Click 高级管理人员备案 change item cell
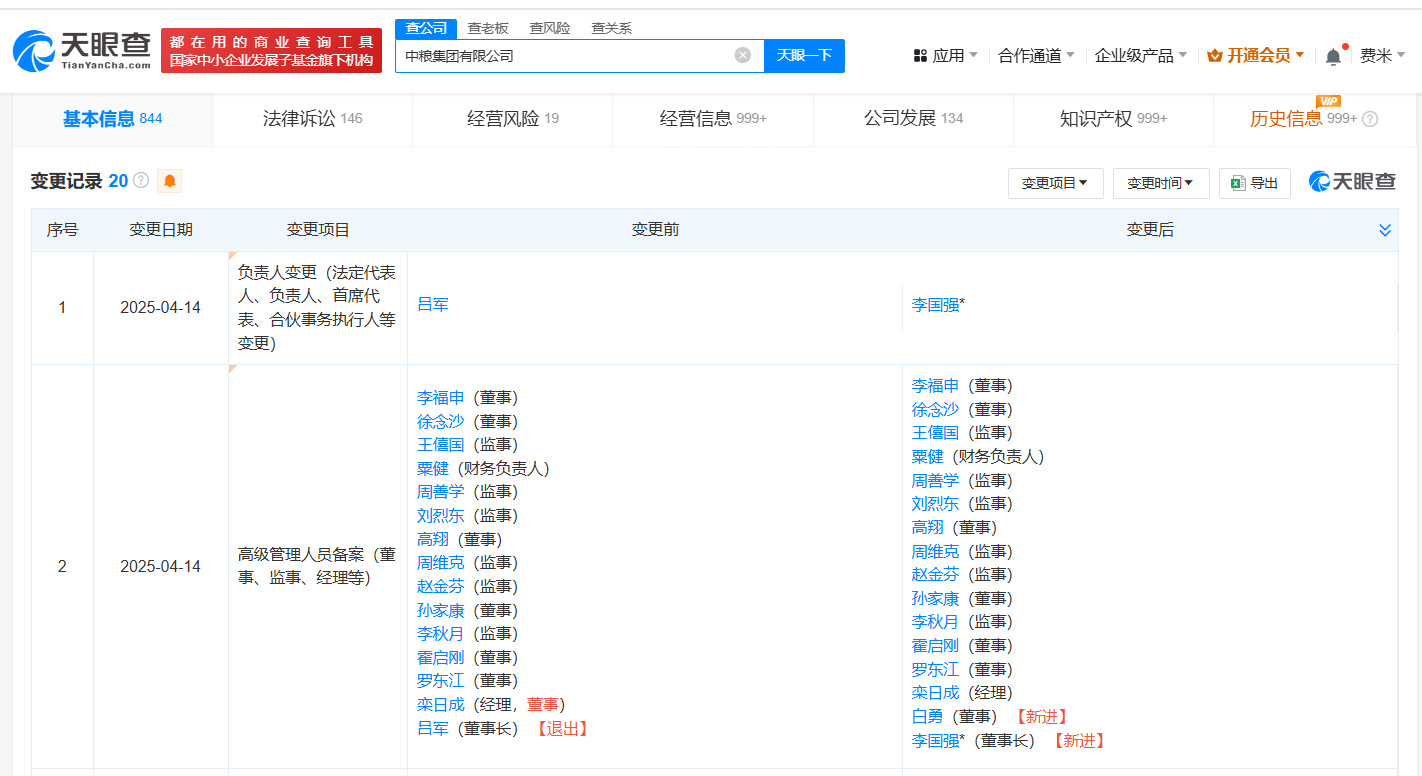 tap(317, 566)
